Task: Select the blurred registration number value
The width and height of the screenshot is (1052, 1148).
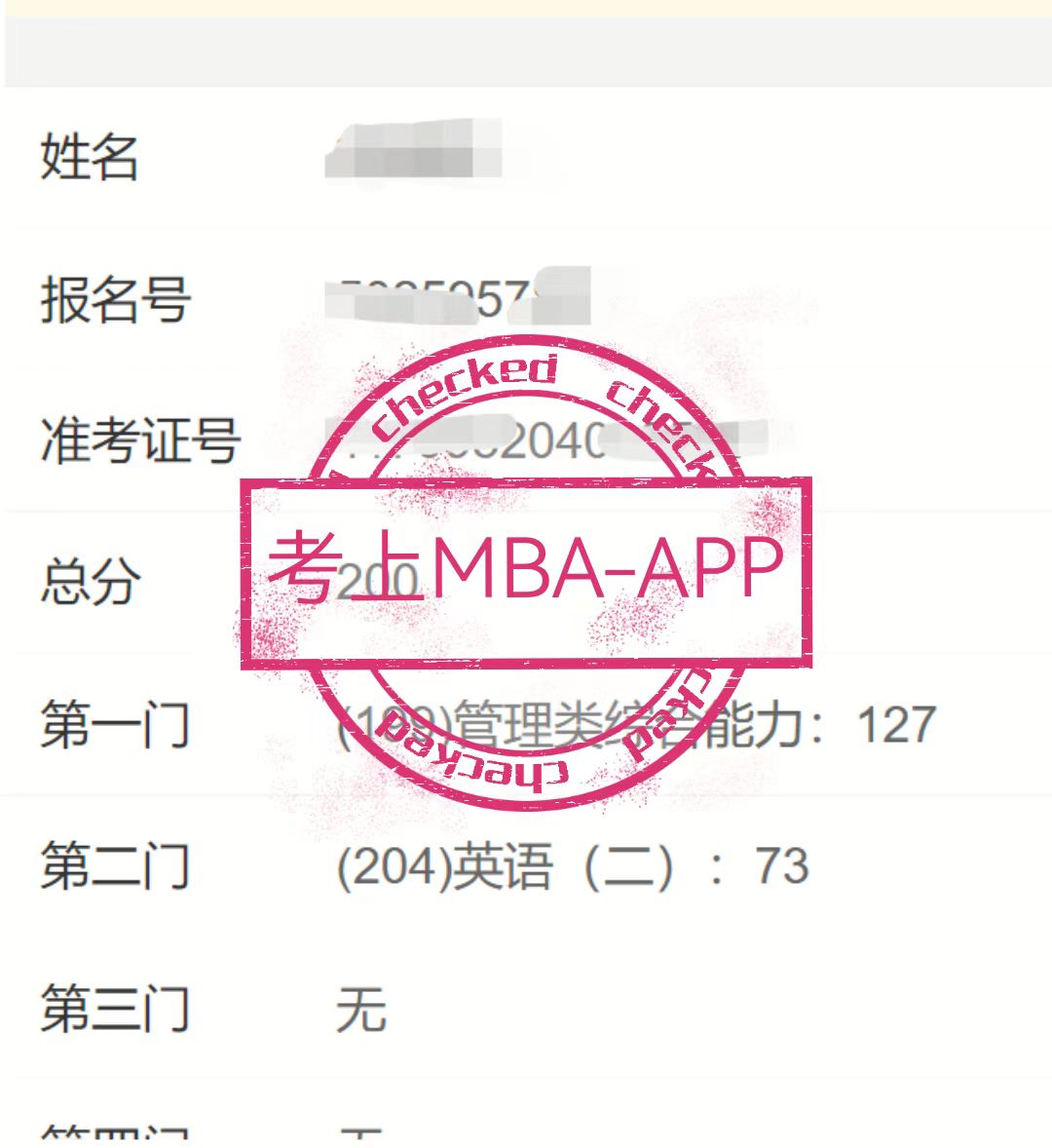Action: 458,296
